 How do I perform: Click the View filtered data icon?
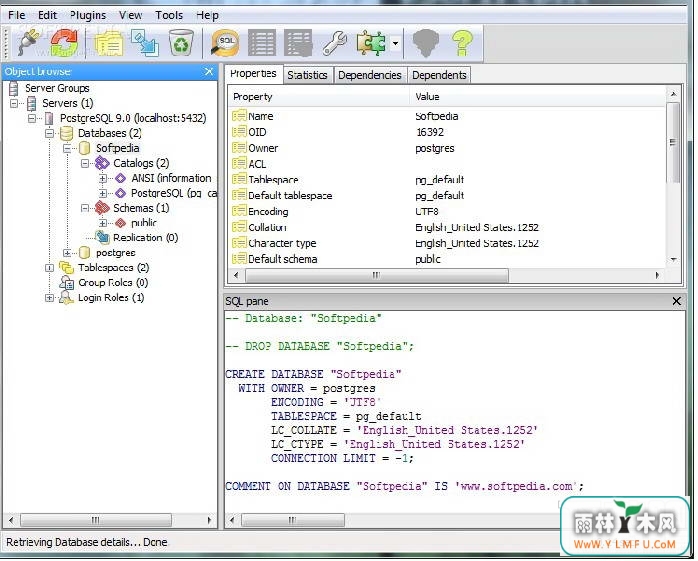[x=298, y=43]
